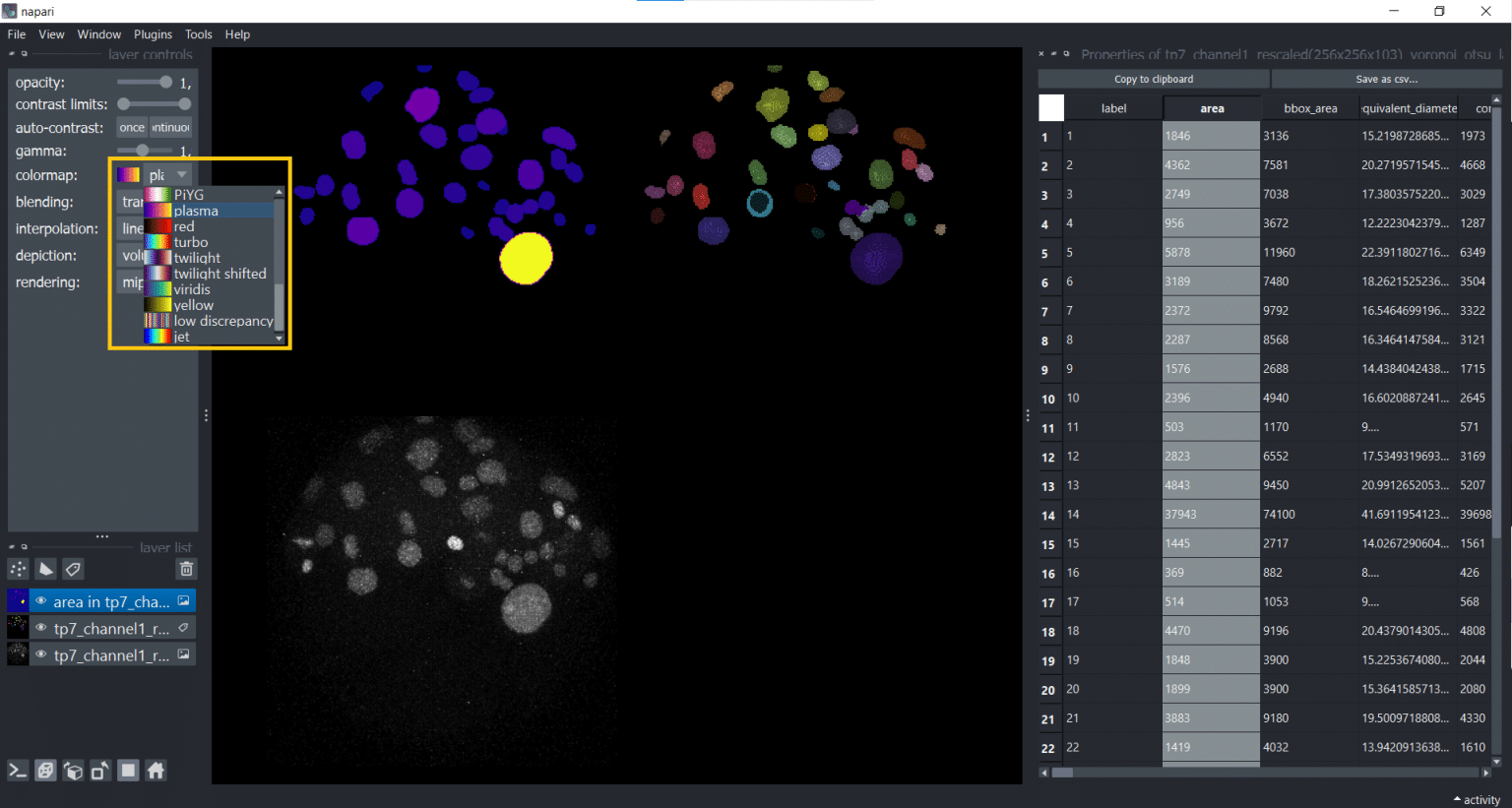1512x808 pixels.
Task: Delete the selected layer with trash icon
Action: coord(186,569)
